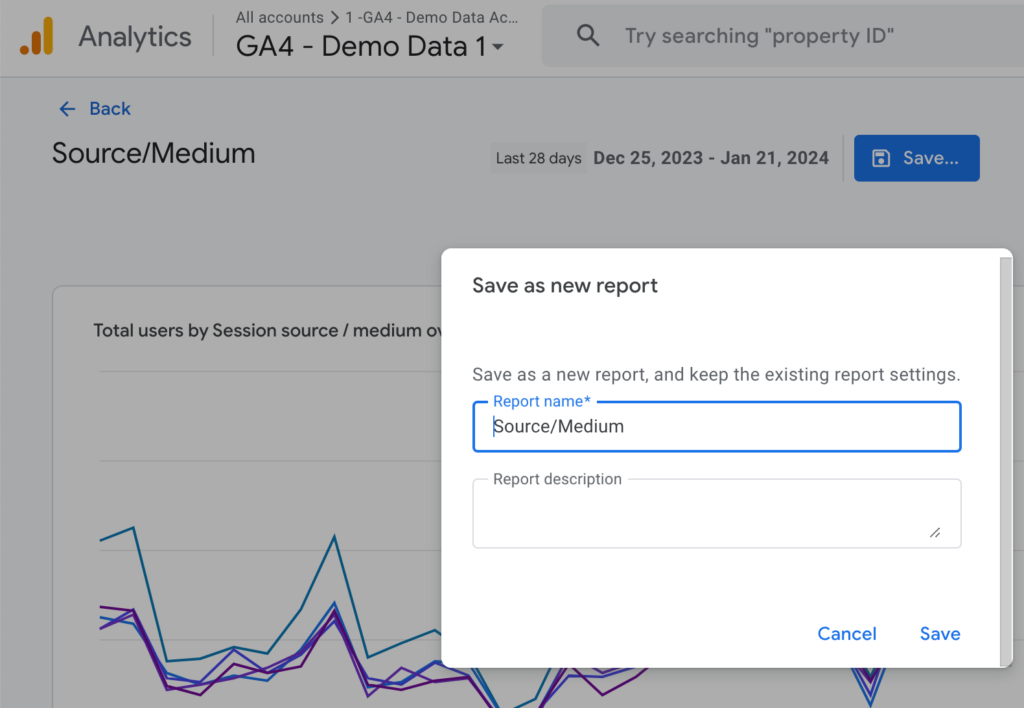Click inside the Report name field
Image resolution: width=1024 pixels, height=708 pixels.
[716, 426]
